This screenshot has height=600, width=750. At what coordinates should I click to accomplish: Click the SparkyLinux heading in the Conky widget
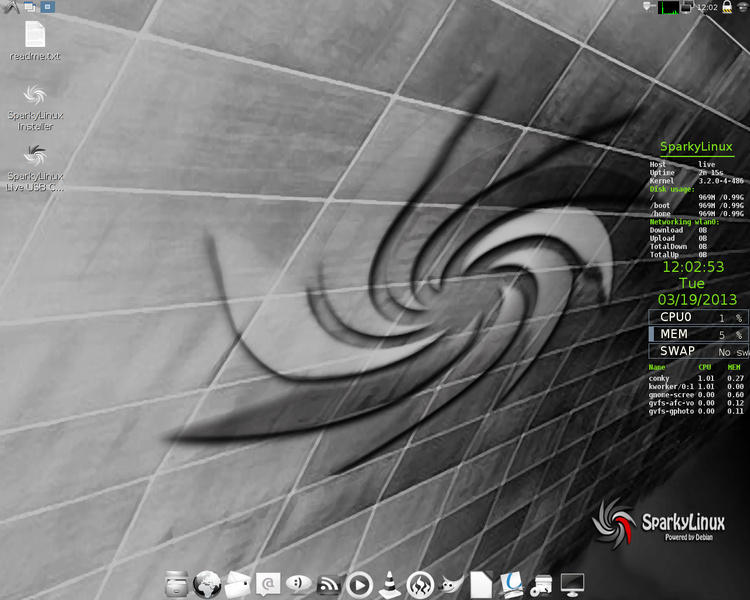696,147
